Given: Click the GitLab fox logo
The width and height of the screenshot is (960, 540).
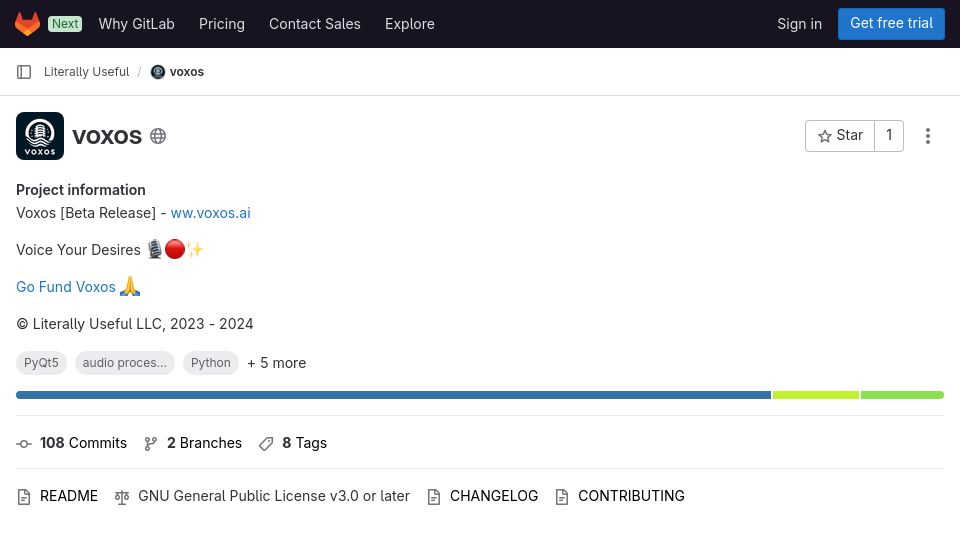Looking at the screenshot, I should [28, 24].
